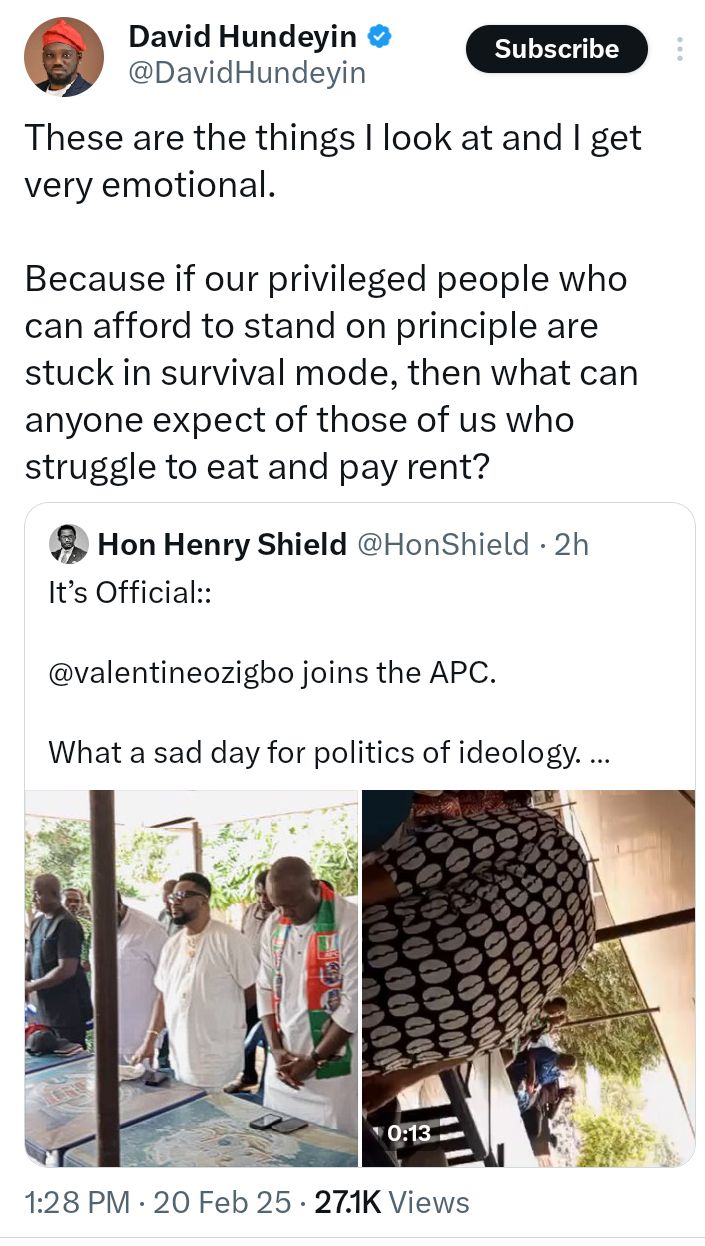This screenshot has height=1246, width=705.
Task: Click the Hon Henry Shield name
Action: pos(222,544)
